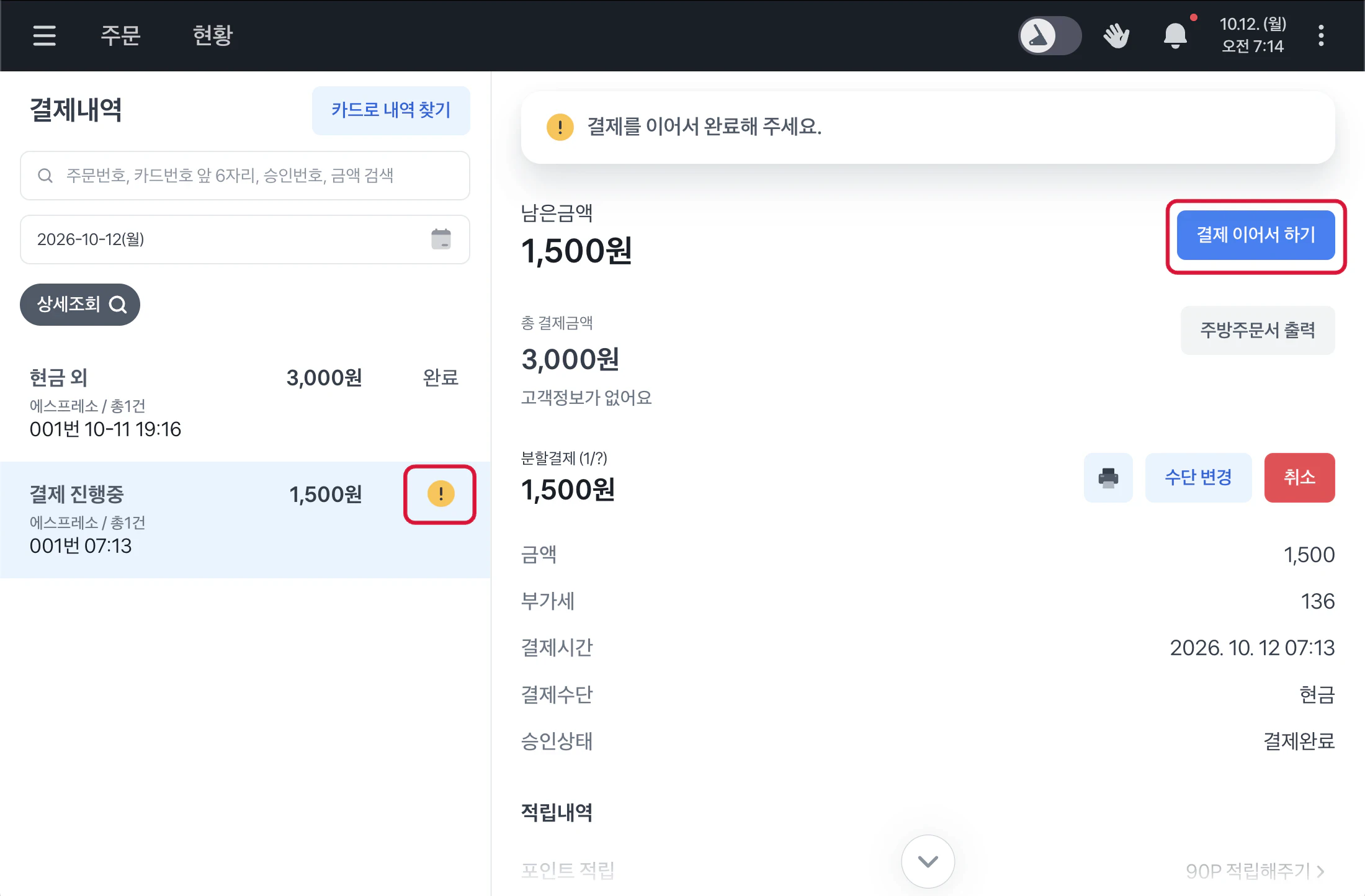1365x896 pixels.
Task: Open the 90P 적립해주기 link
Action: click(x=1255, y=871)
